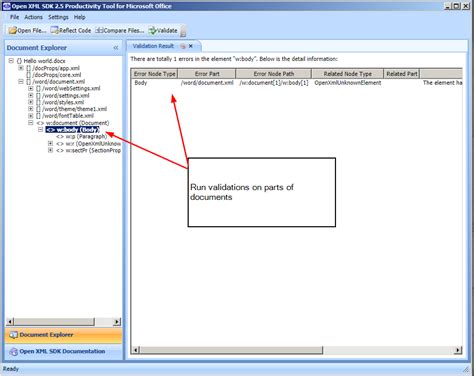Click the Open File toolbar button
The image size is (474, 376).
28,30
